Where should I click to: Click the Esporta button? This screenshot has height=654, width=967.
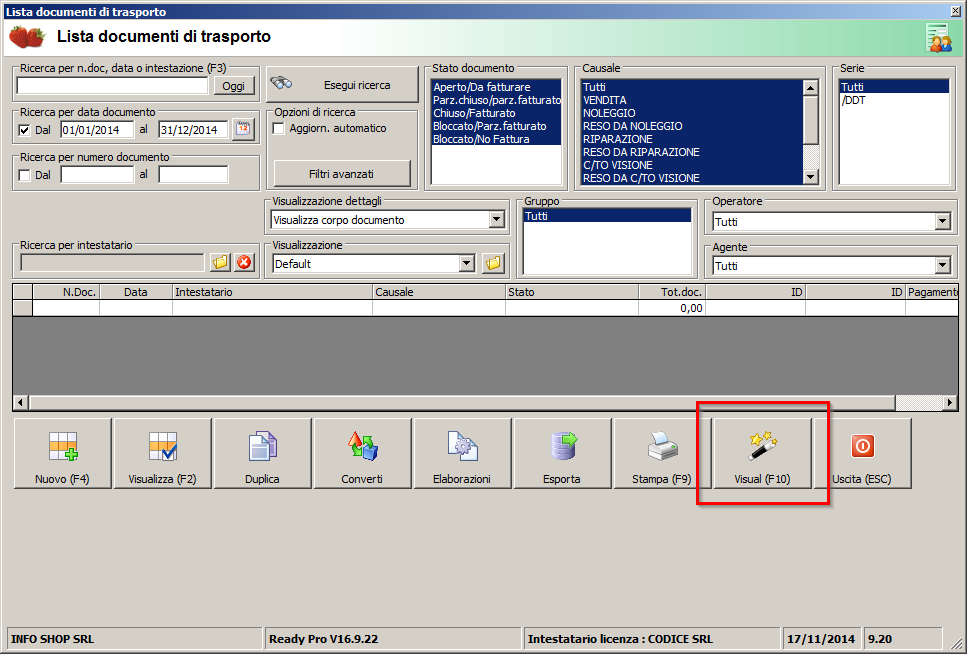coord(562,453)
